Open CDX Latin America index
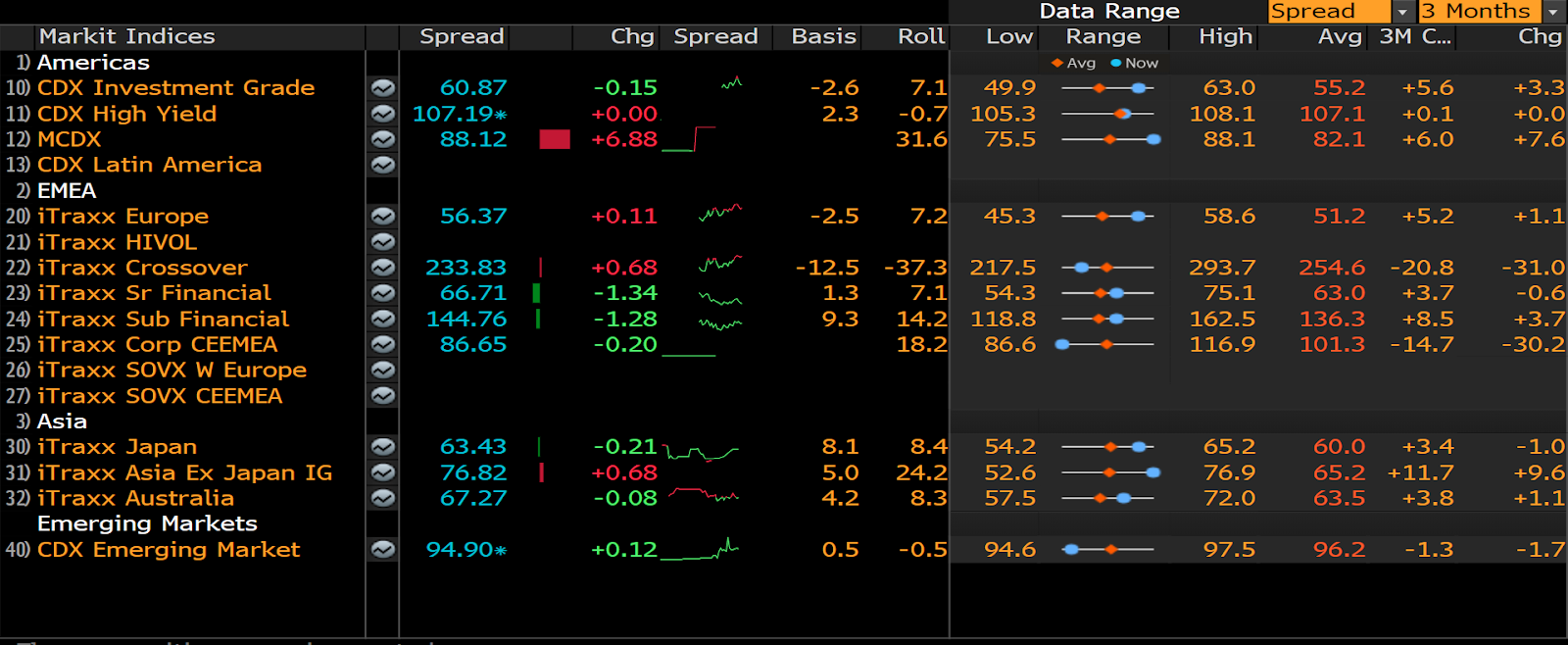This screenshot has width=1568, height=645. 149,165
